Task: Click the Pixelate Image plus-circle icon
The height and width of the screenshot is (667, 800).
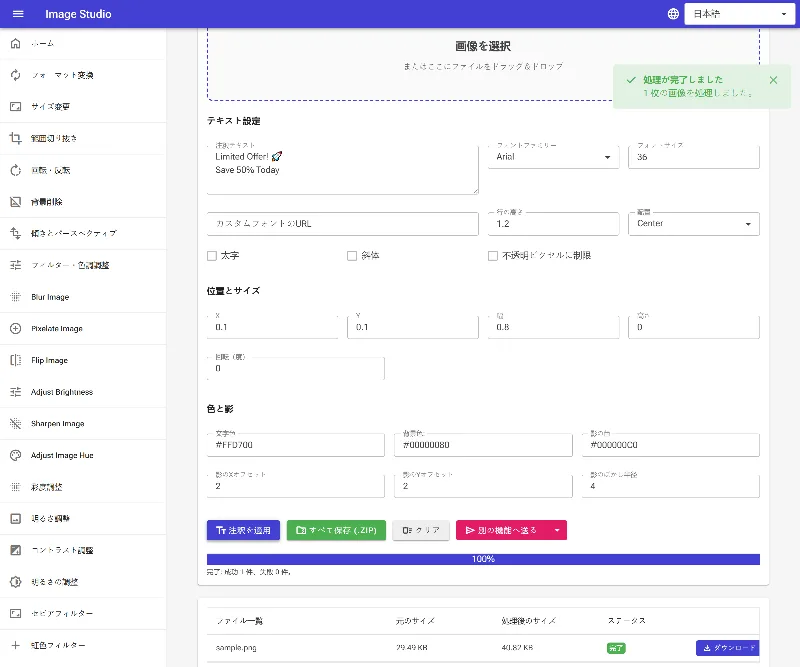Action: click(16, 329)
